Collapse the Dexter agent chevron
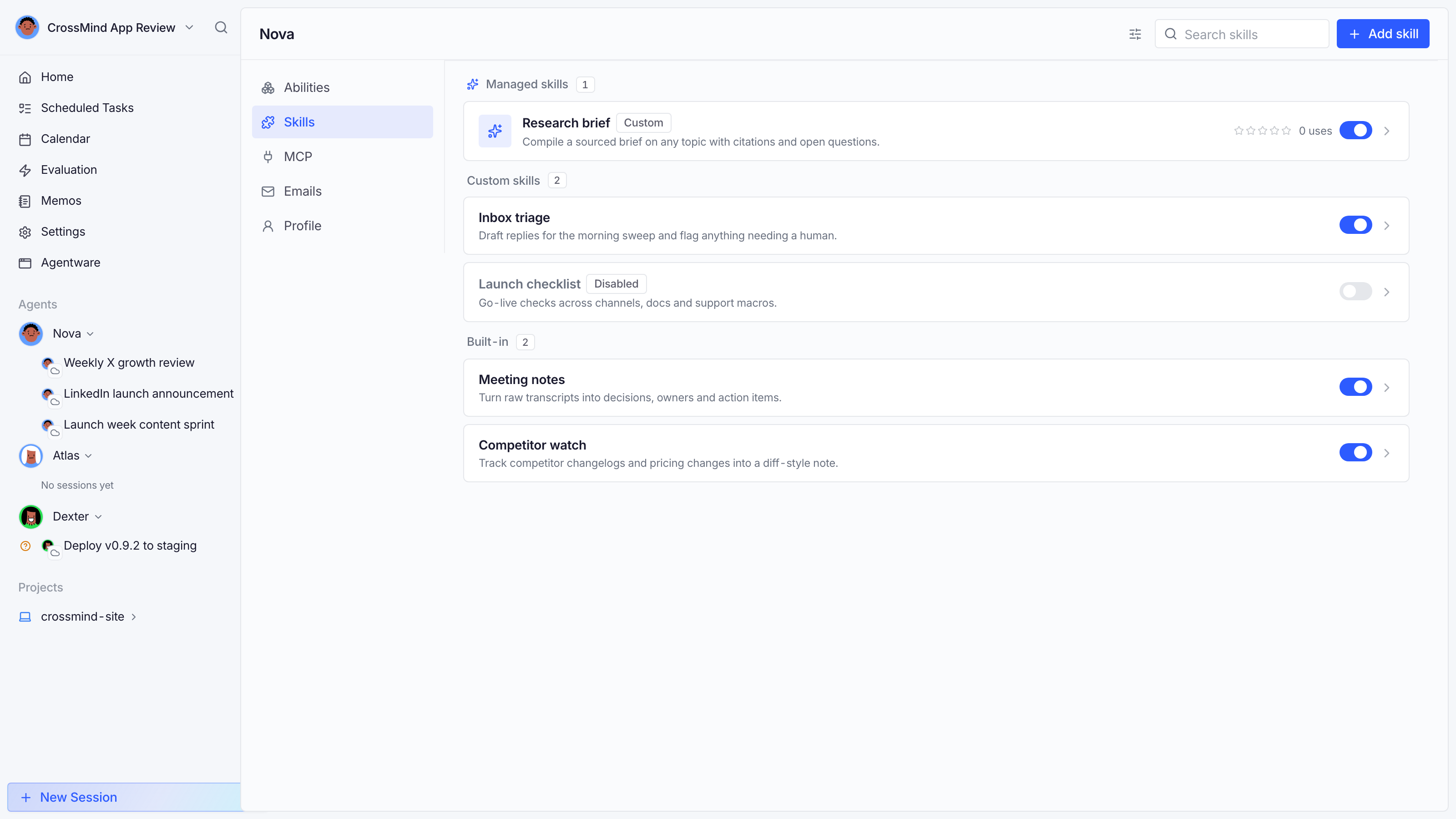The width and height of the screenshot is (1456, 819). click(x=98, y=517)
